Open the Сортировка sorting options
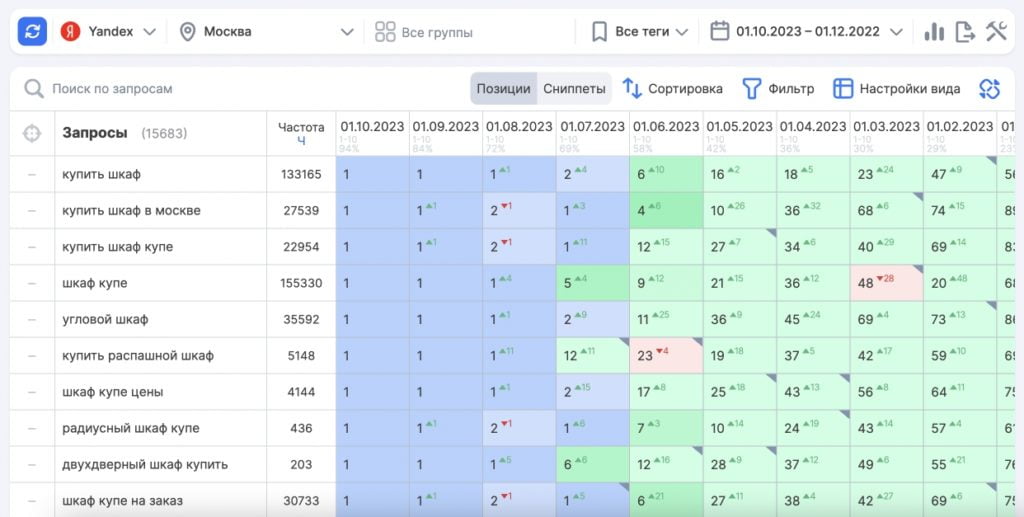The width and height of the screenshot is (1024, 517). [672, 89]
